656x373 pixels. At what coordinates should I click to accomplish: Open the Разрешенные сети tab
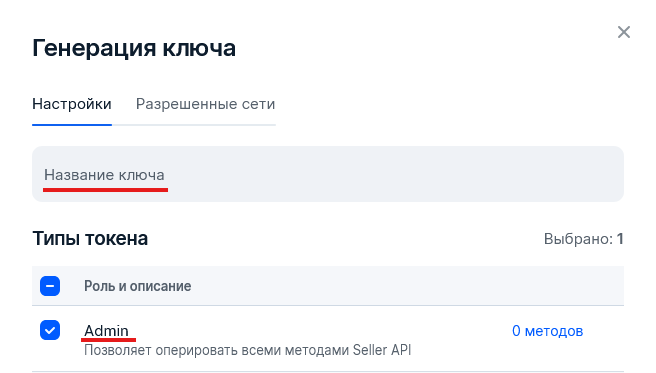[205, 104]
